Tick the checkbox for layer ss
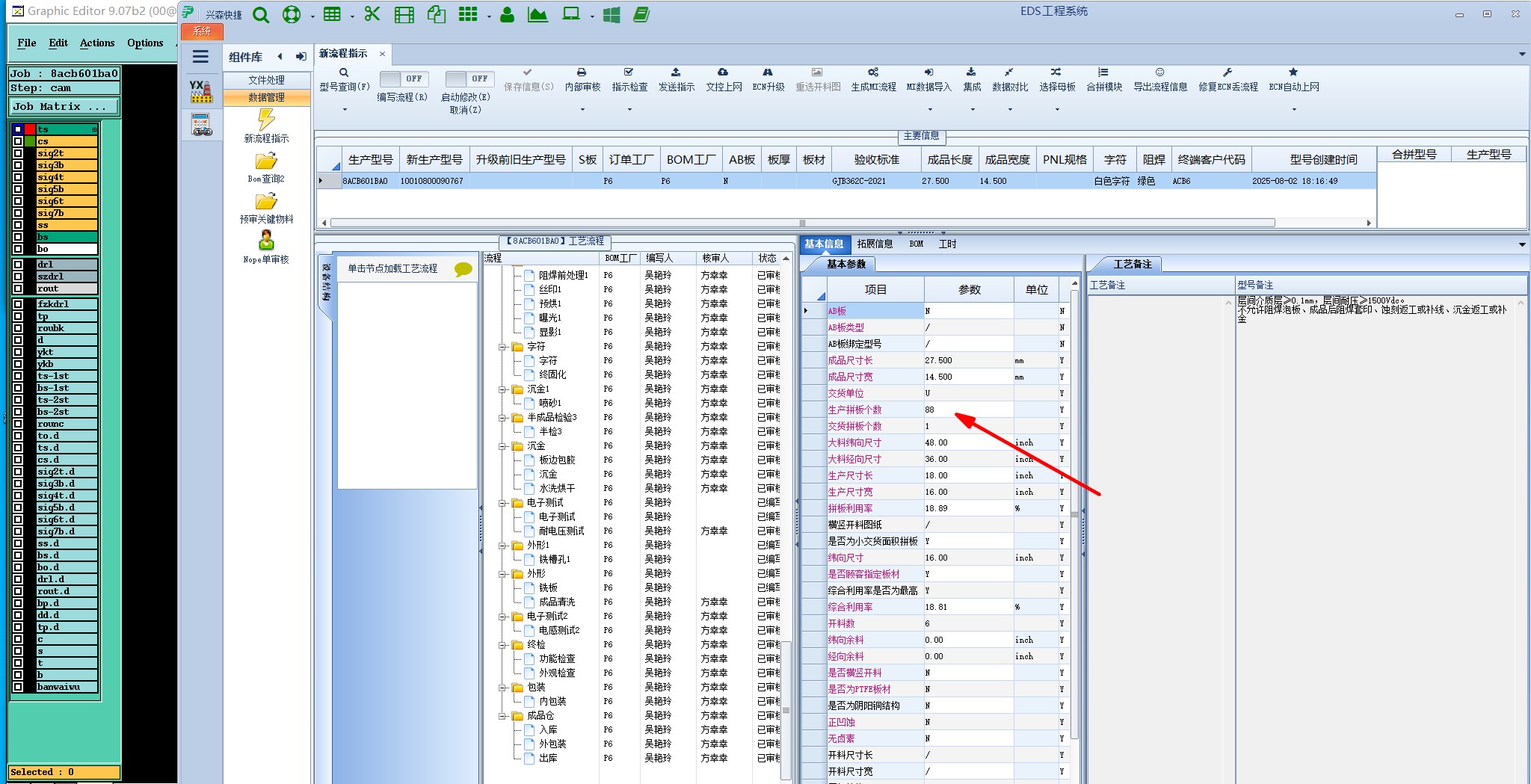Viewport: 1531px width, 784px height. tap(18, 225)
